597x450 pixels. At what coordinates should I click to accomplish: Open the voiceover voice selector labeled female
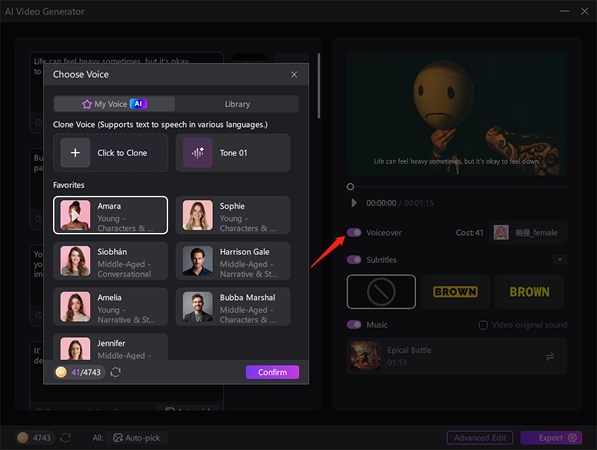click(528, 233)
